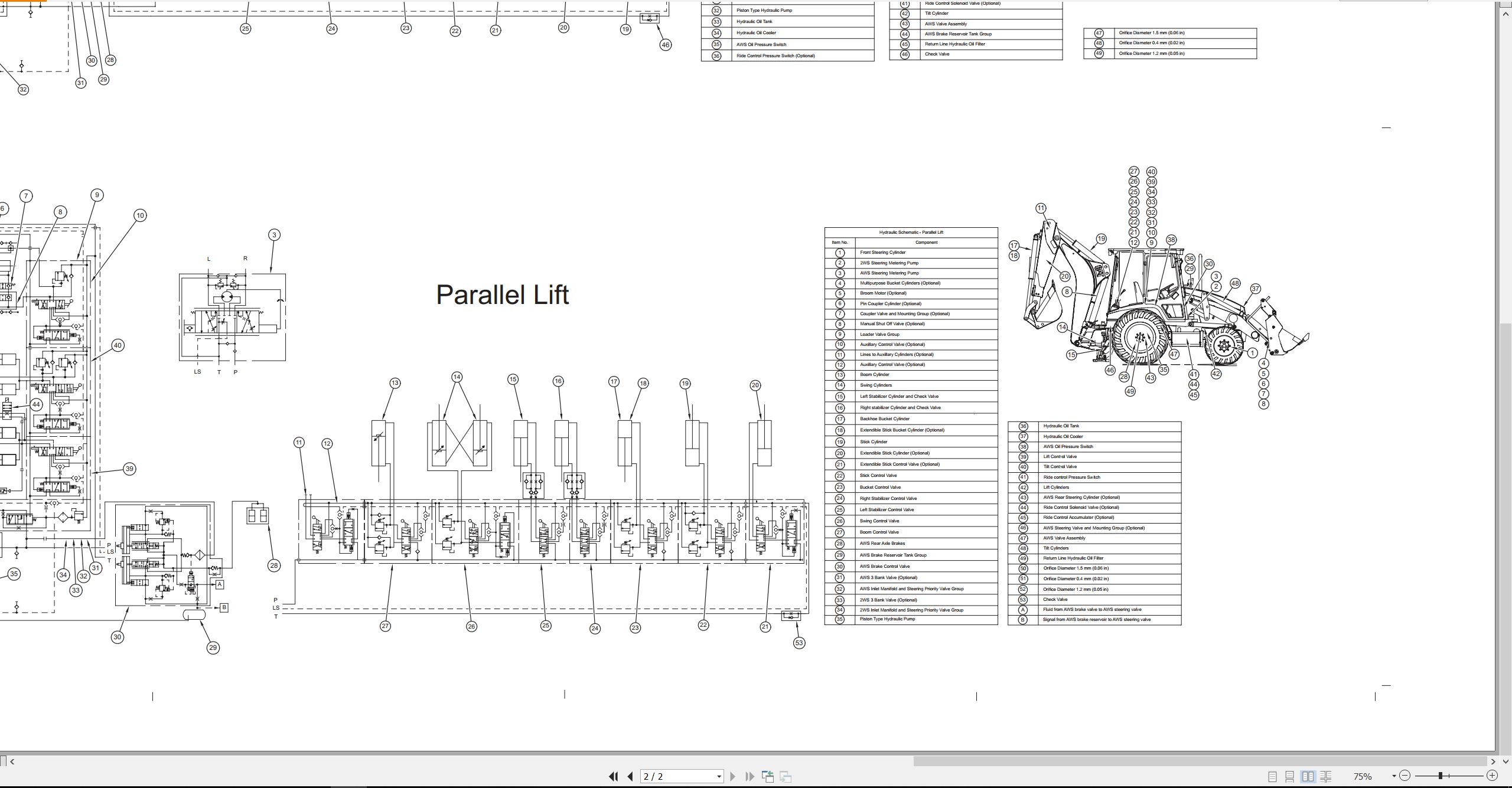Select two-page continuous facing view
The width and height of the screenshot is (1512, 788).
pyautogui.click(x=1325, y=776)
